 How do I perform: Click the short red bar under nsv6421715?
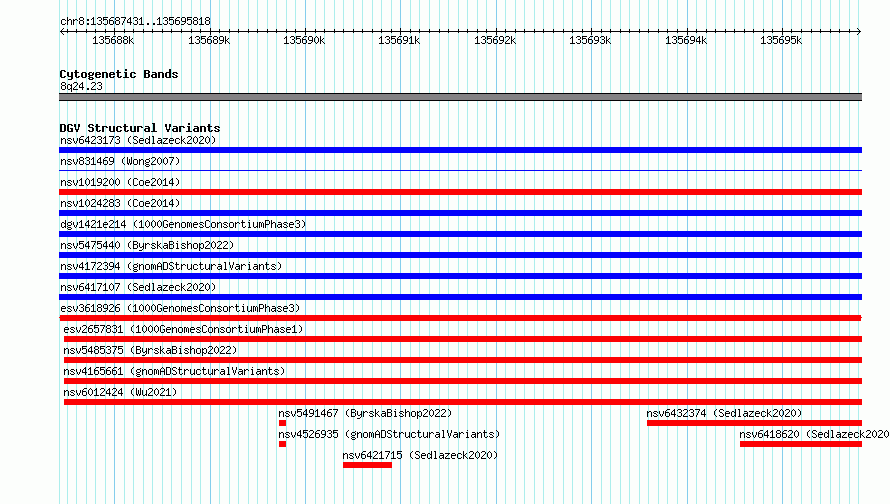point(367,465)
